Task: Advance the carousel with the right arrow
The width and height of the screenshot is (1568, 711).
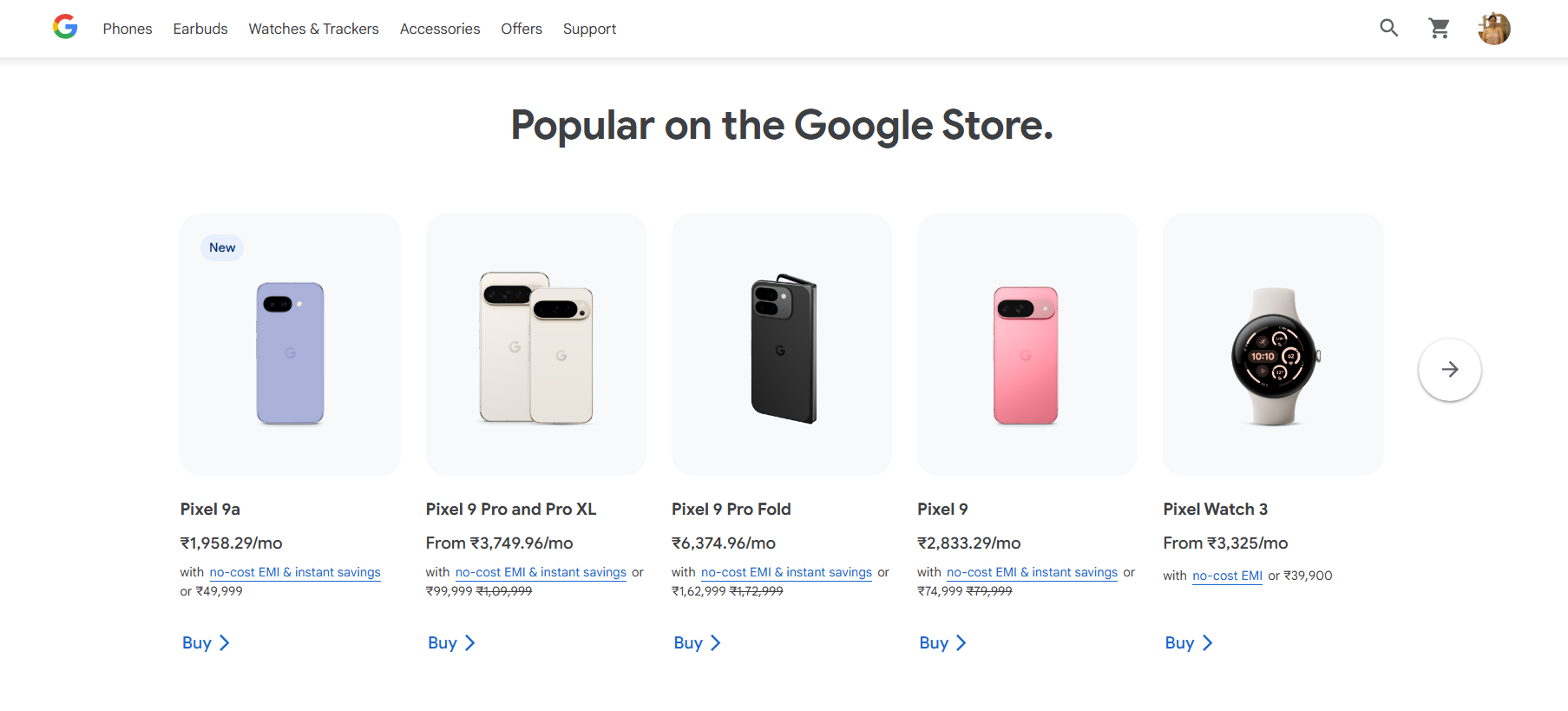Action: [x=1449, y=369]
